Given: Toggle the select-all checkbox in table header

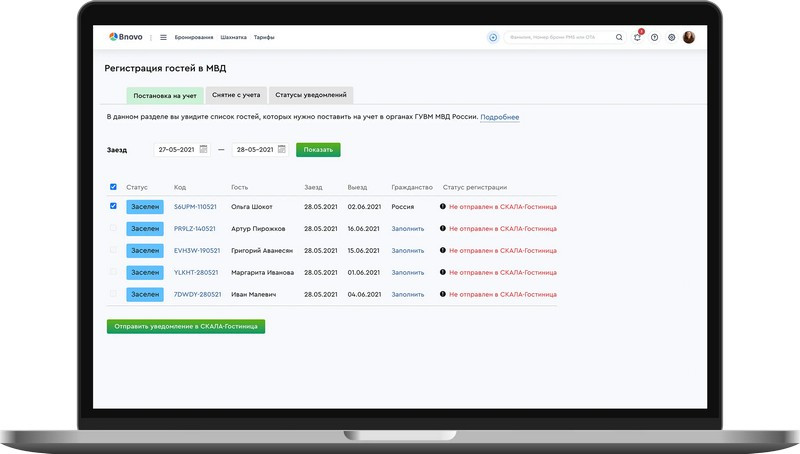Looking at the screenshot, I should [113, 187].
